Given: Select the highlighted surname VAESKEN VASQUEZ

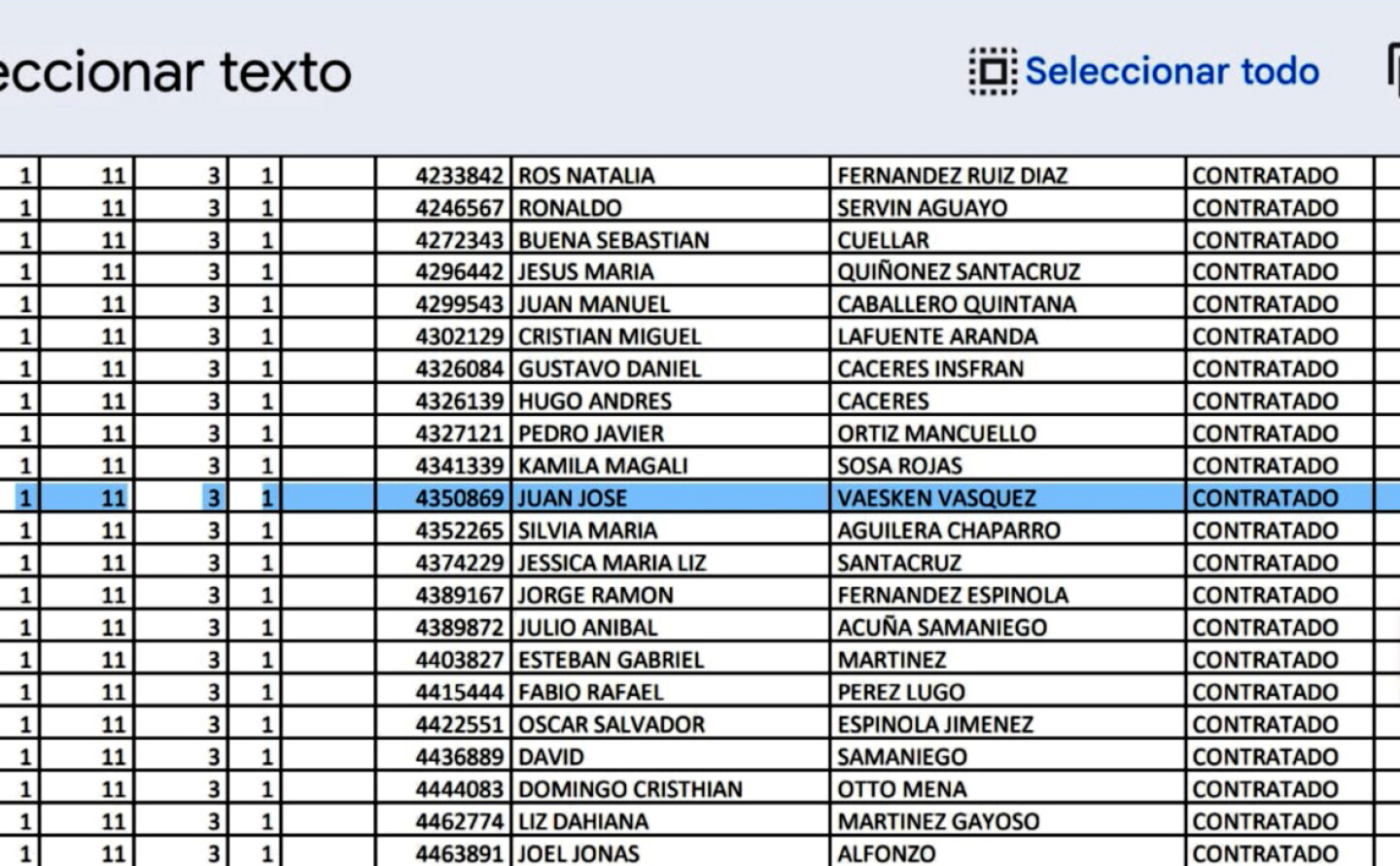Looking at the screenshot, I should [x=937, y=499].
